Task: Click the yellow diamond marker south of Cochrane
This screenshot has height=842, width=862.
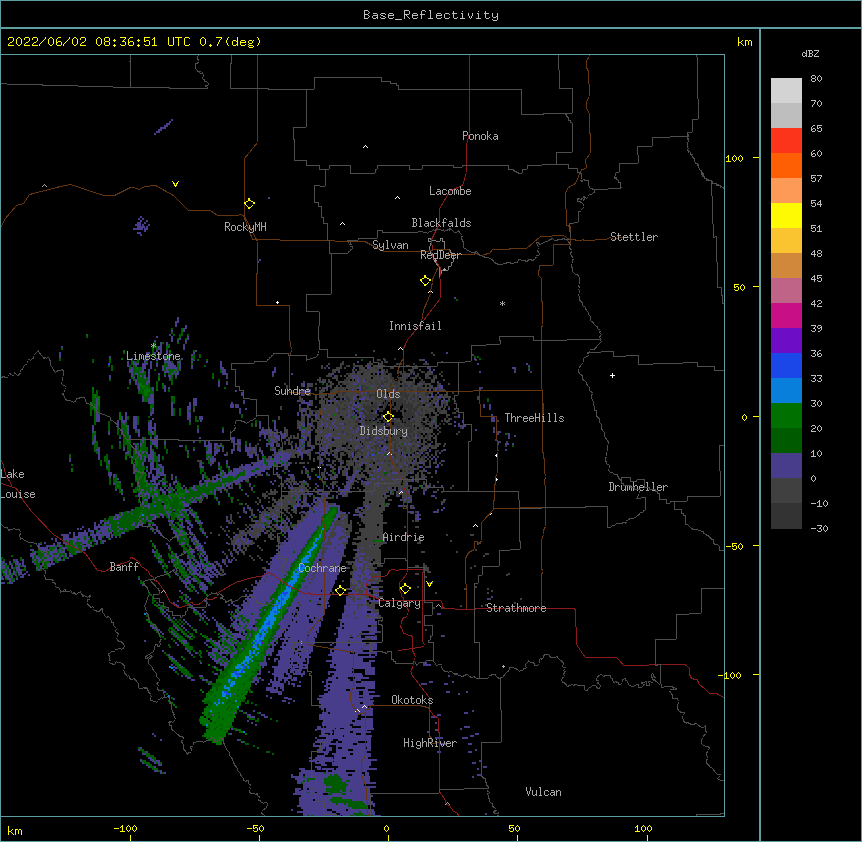Action: click(x=340, y=590)
